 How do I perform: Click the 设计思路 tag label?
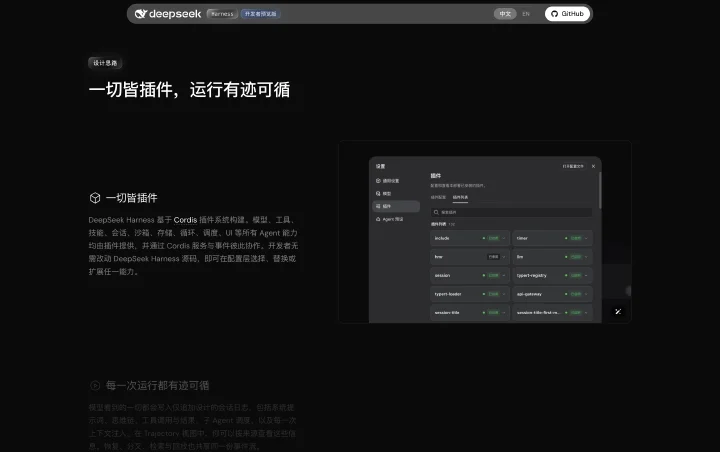tap(105, 63)
